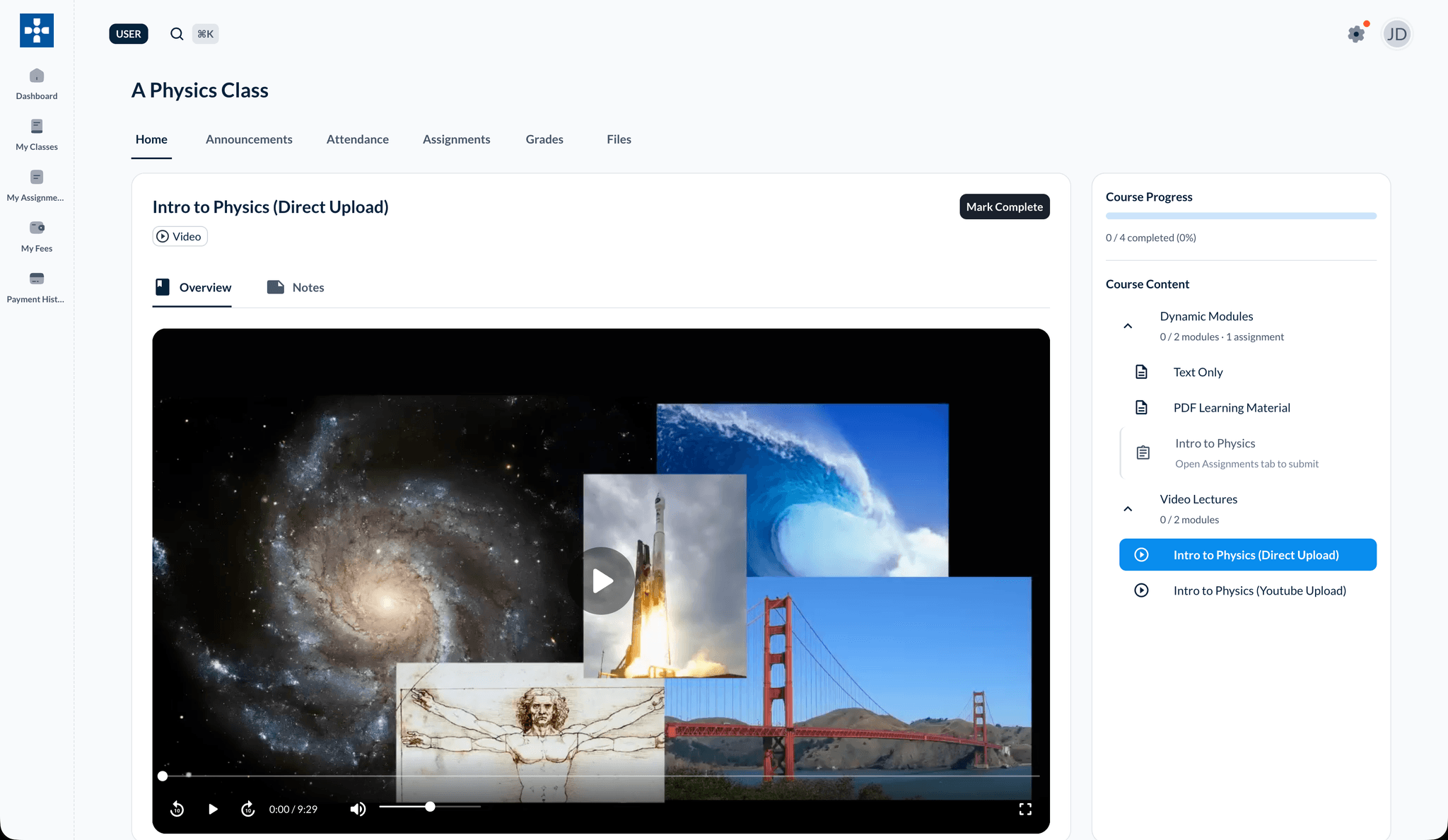This screenshot has width=1448, height=840.
Task: Open the Intro to Physics assignment item
Action: coord(1248,453)
